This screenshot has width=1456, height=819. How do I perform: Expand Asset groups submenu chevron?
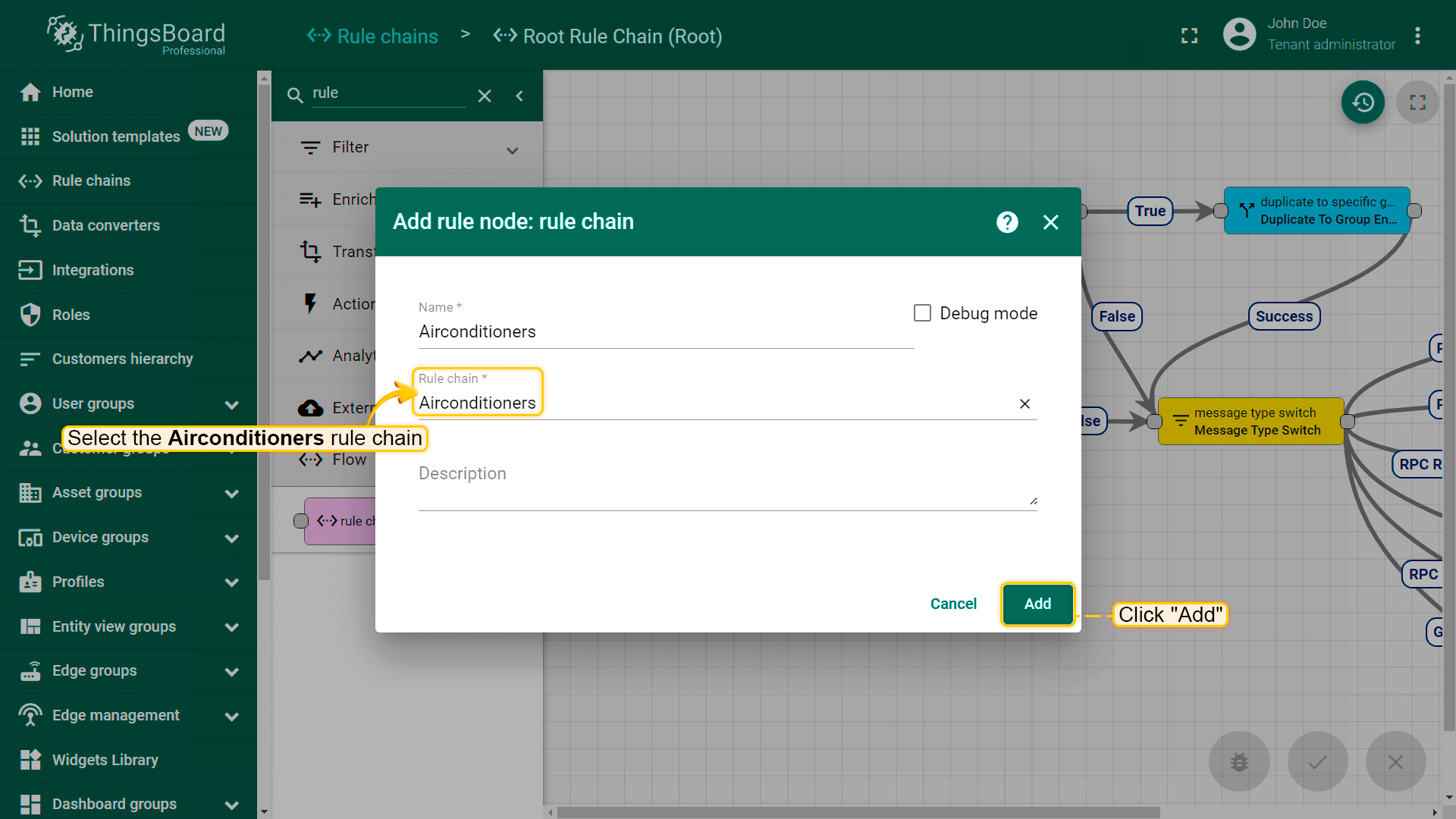click(x=232, y=494)
